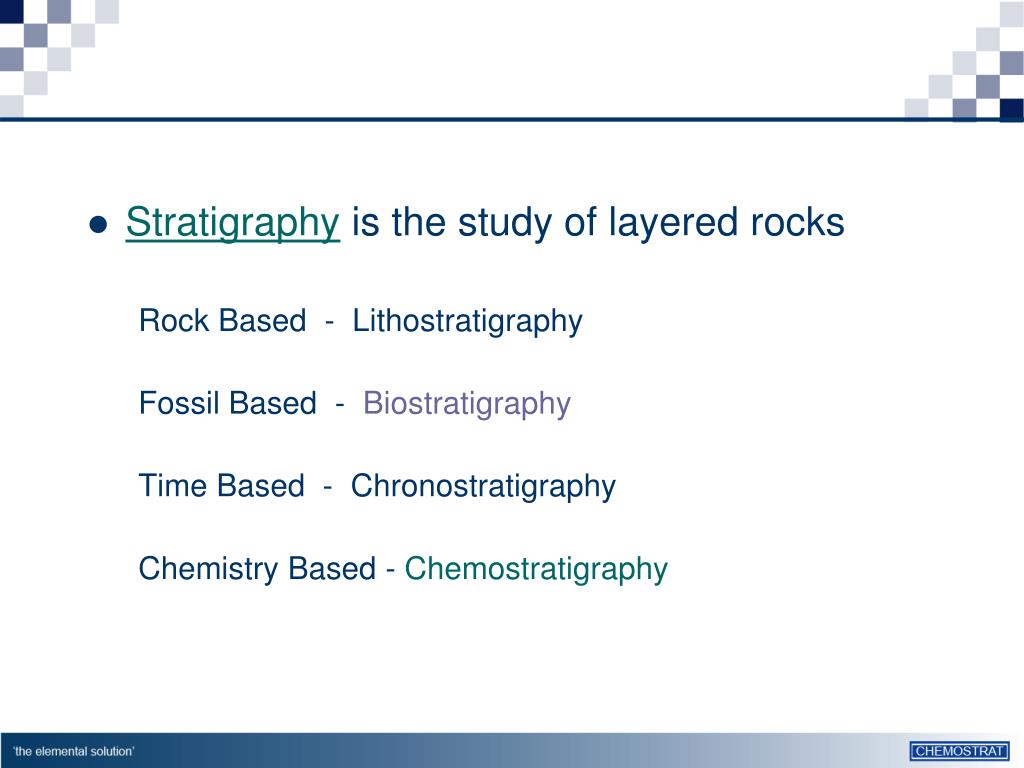This screenshot has height=768, width=1024.
Task: Click 'is the study of layered rocks'
Action: [598, 222]
